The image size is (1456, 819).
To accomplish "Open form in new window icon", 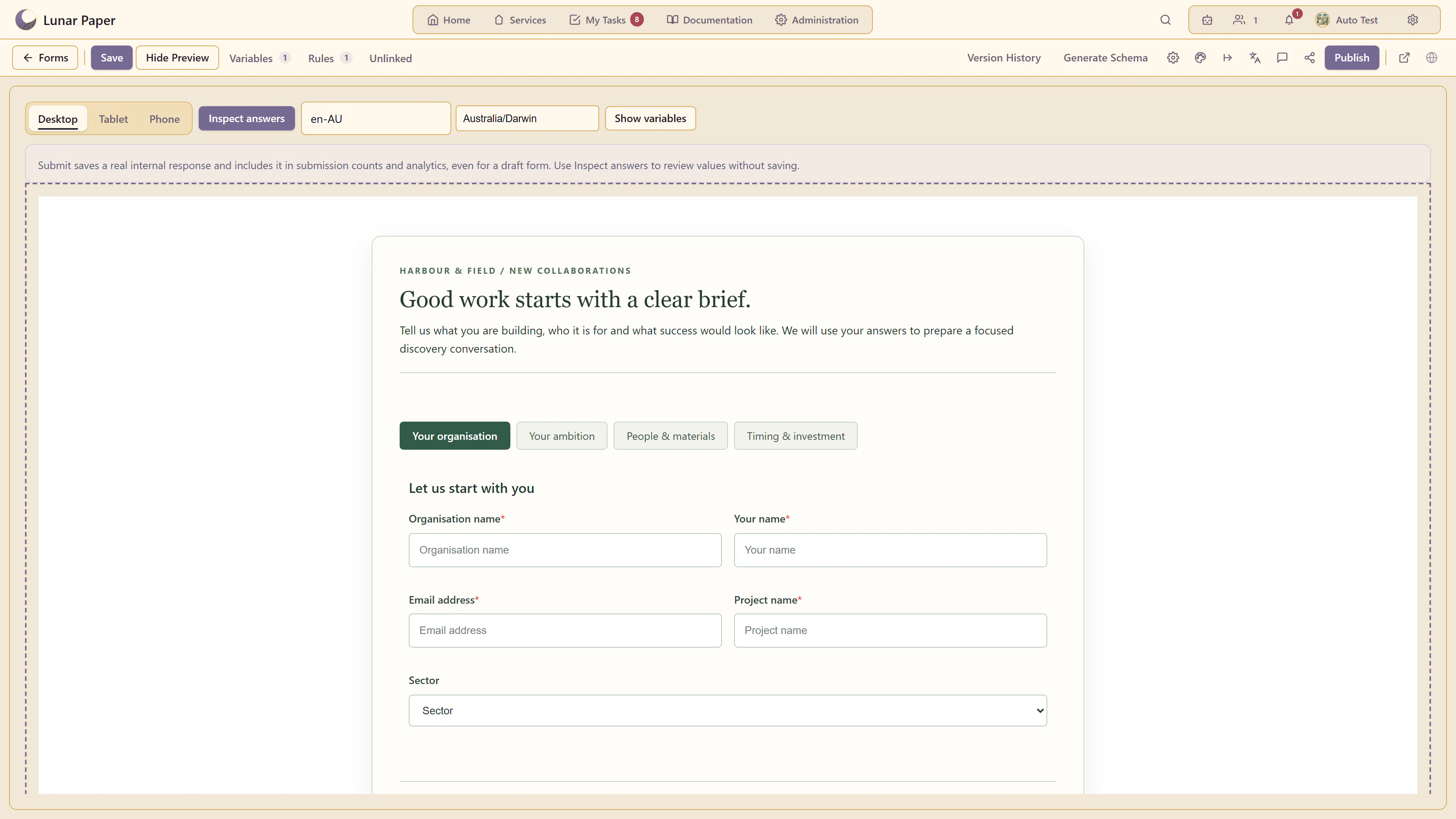I will tap(1404, 58).
